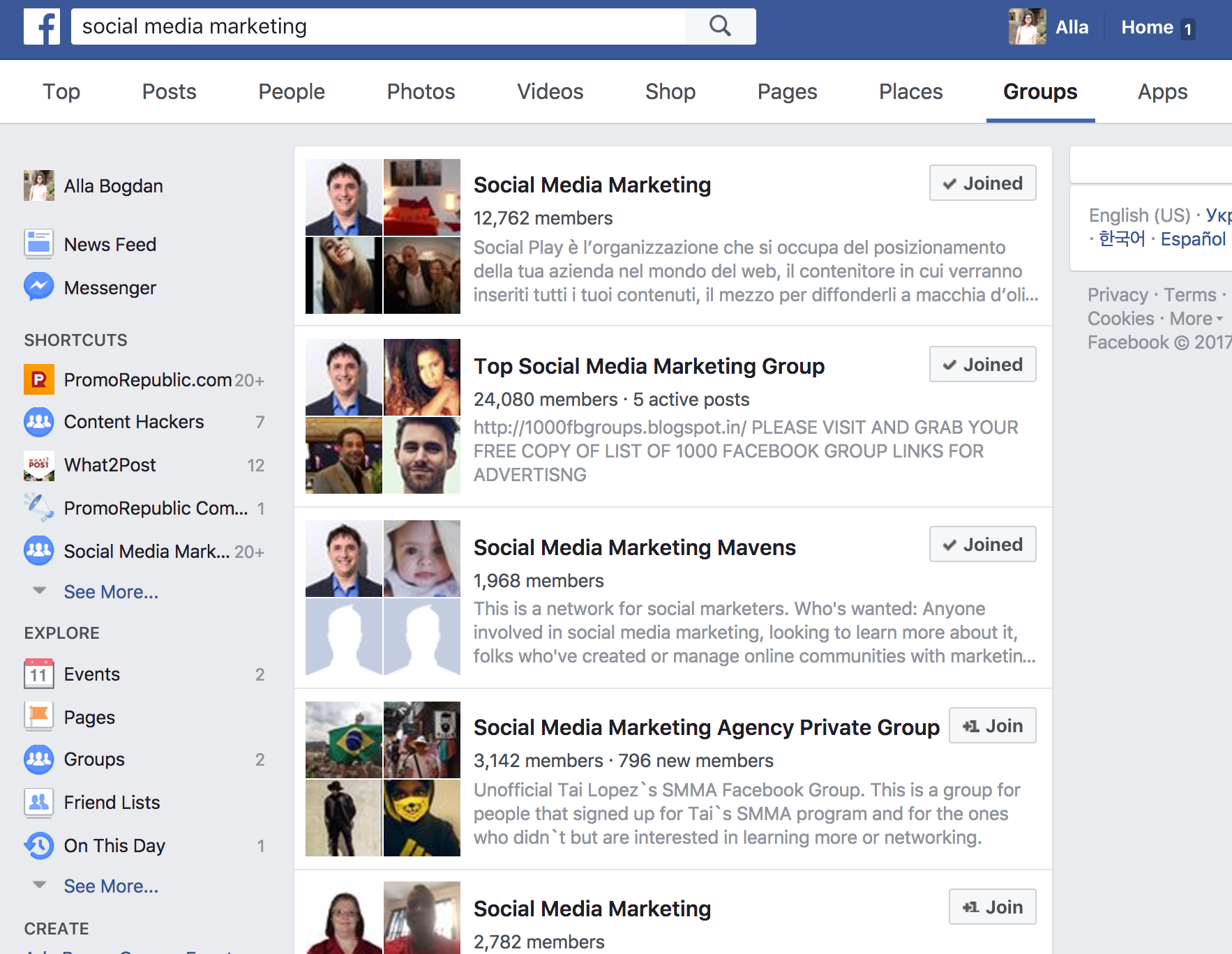Switch to the Photos tab
This screenshot has height=954, width=1232.
coord(421,91)
